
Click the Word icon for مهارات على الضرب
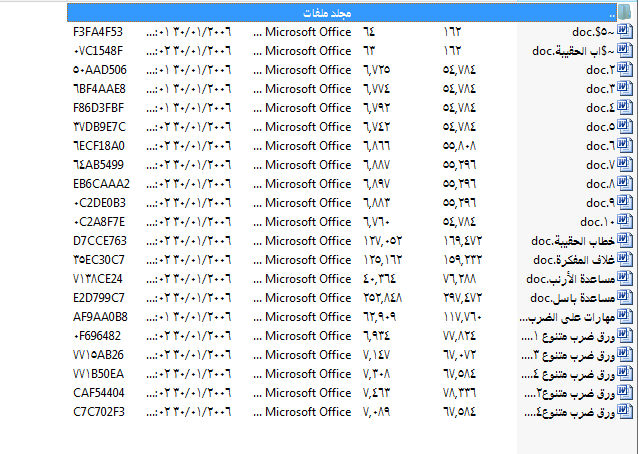[625, 317]
